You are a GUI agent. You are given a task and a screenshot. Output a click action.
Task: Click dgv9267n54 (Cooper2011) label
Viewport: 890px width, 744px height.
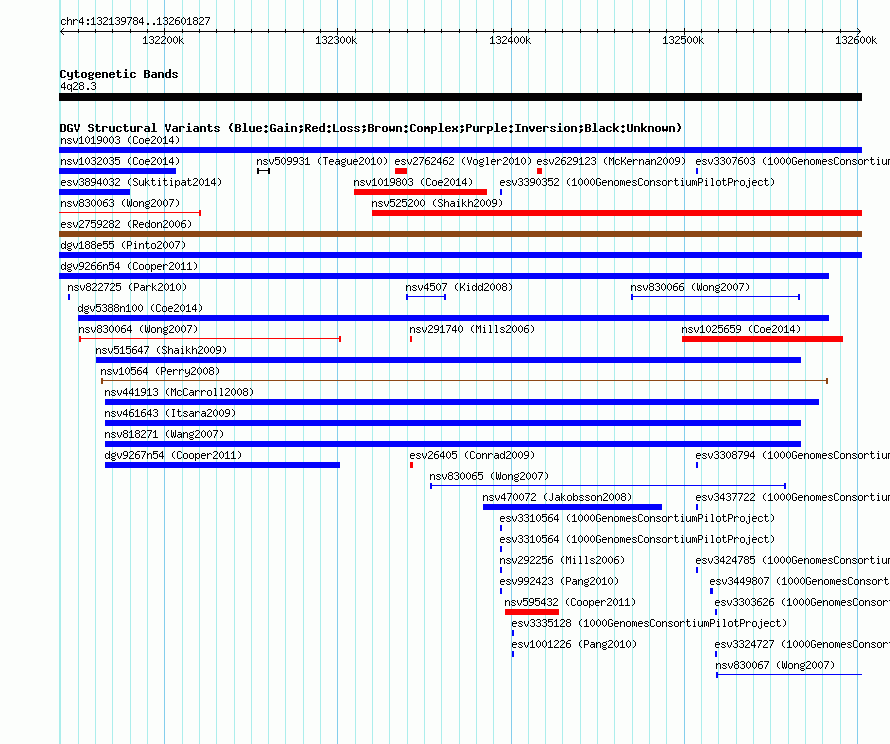tap(173, 455)
